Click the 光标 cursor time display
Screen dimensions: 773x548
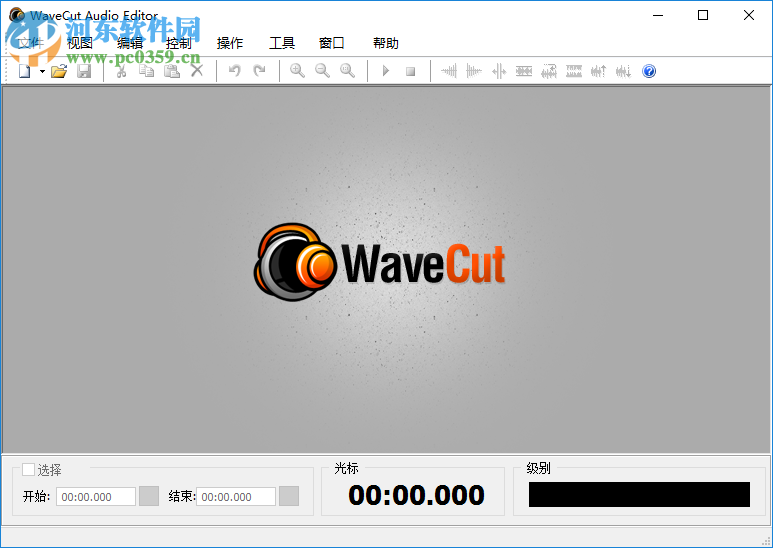point(416,495)
